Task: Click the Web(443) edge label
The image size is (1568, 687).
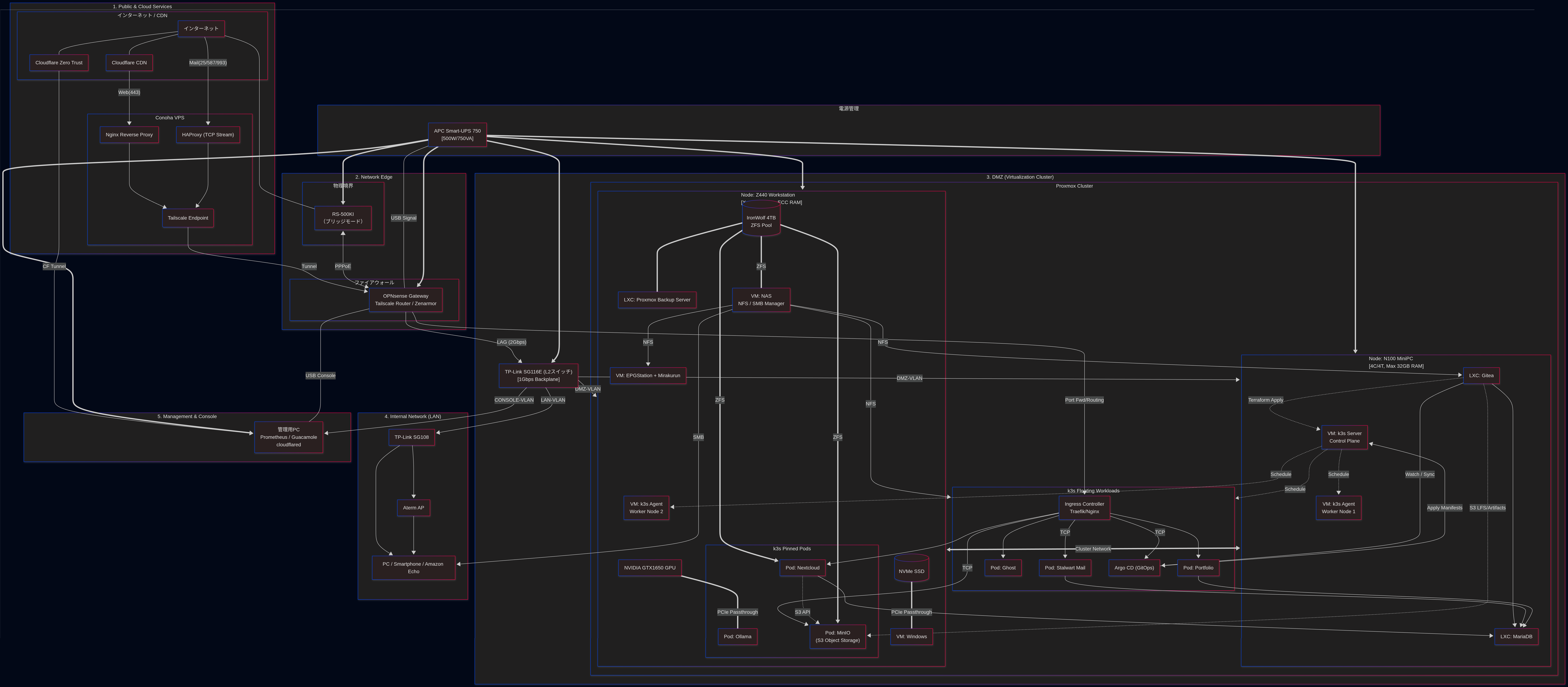Action: 129,93
